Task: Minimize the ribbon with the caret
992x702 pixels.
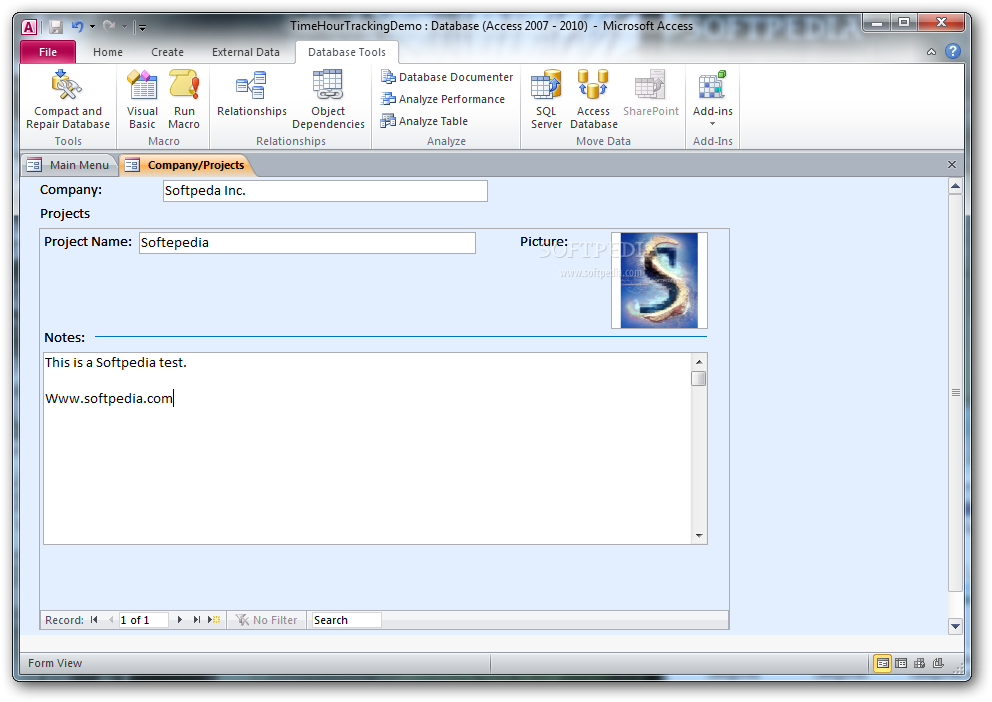Action: 931,52
